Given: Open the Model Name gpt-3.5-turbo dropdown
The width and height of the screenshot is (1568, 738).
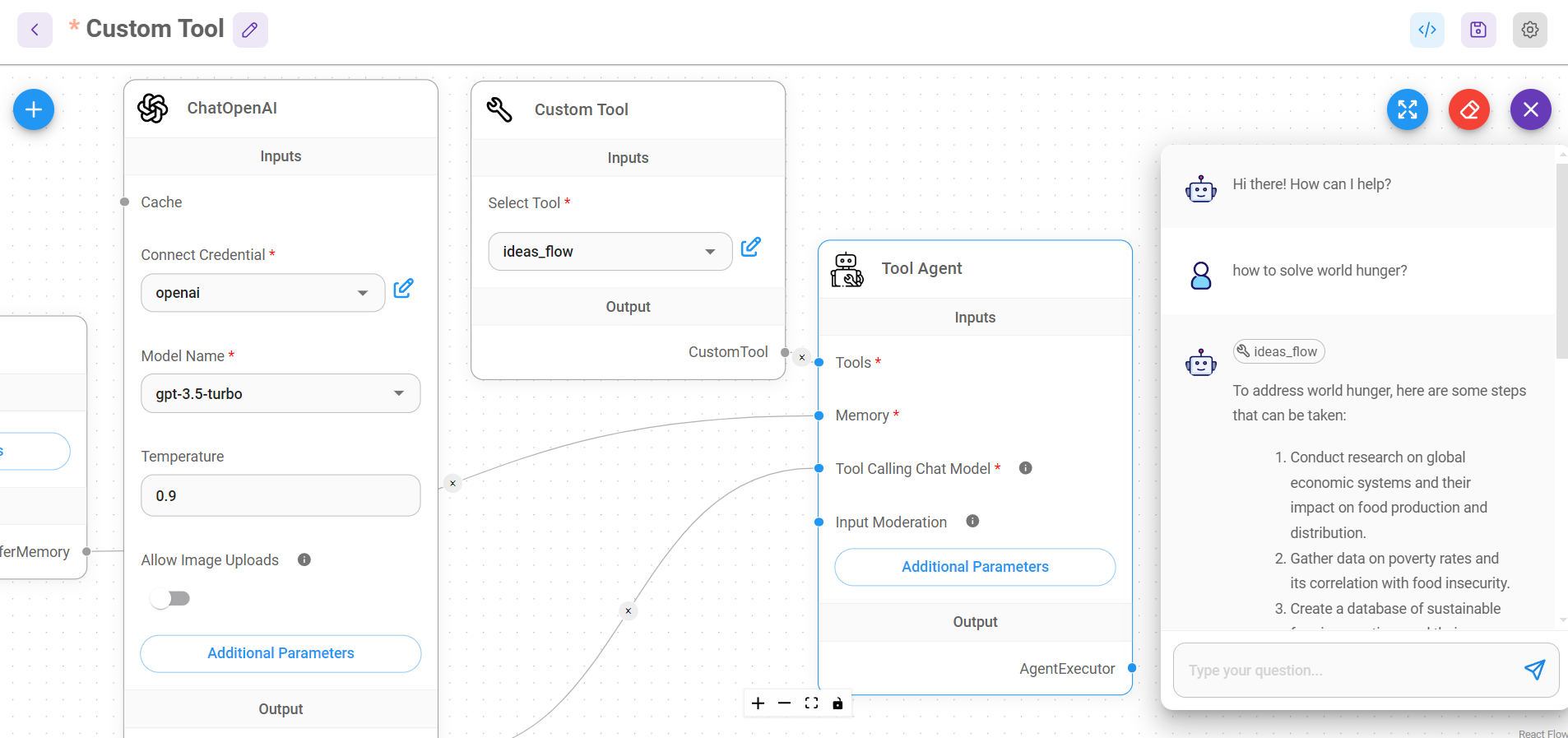Looking at the screenshot, I should tap(280, 393).
